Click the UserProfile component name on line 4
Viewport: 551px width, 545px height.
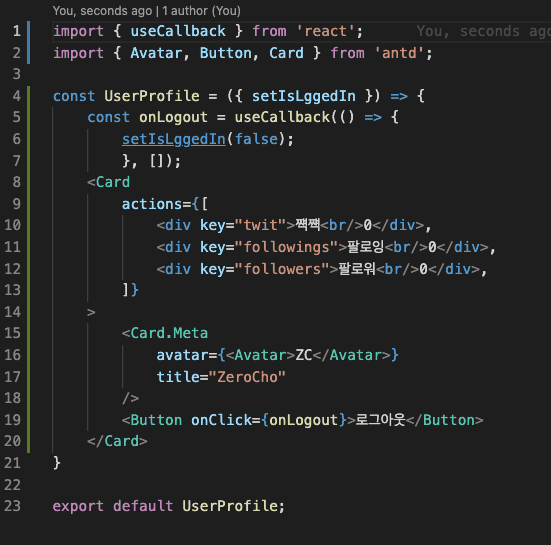click(152, 96)
